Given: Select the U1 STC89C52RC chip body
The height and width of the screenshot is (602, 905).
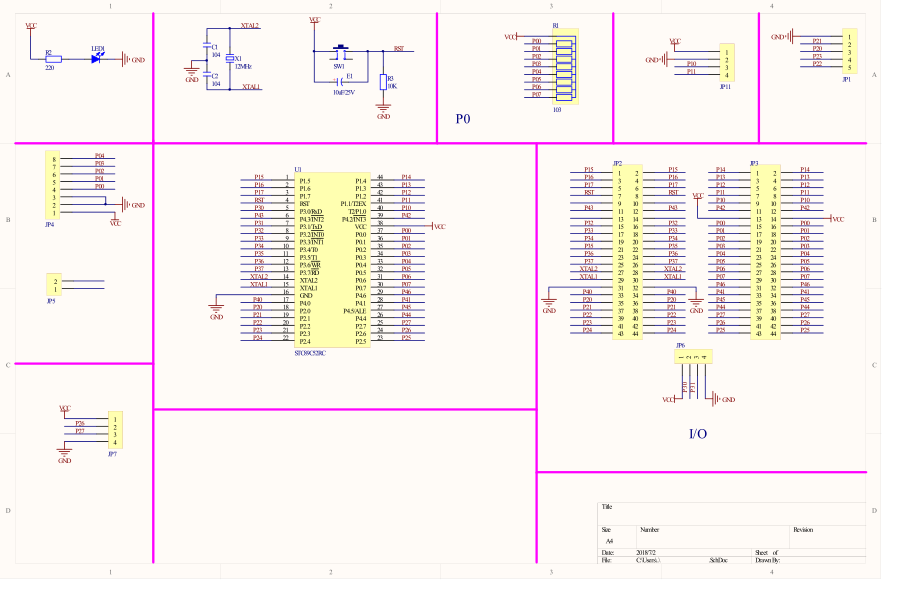Looking at the screenshot, I should (x=332, y=260).
